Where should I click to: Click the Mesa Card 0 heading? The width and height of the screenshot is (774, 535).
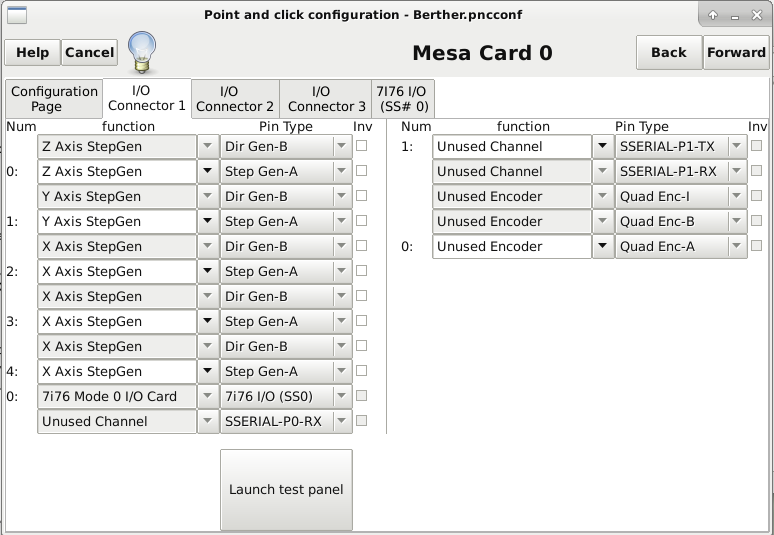coord(482,53)
